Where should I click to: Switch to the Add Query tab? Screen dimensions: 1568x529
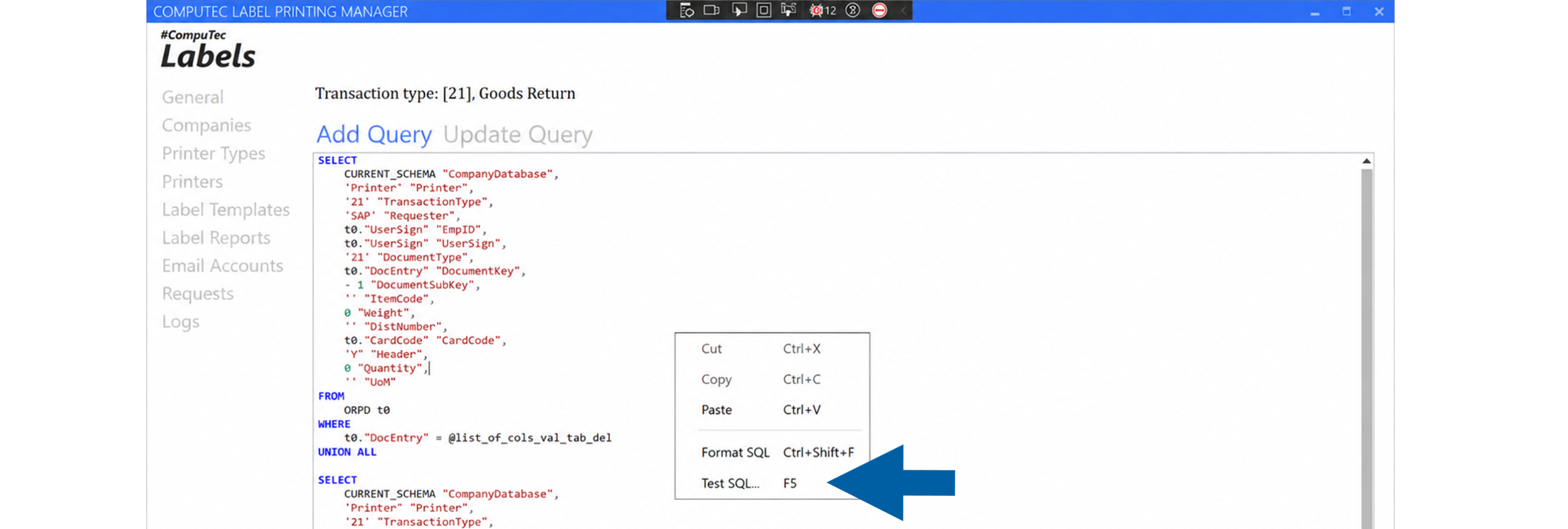[374, 135]
